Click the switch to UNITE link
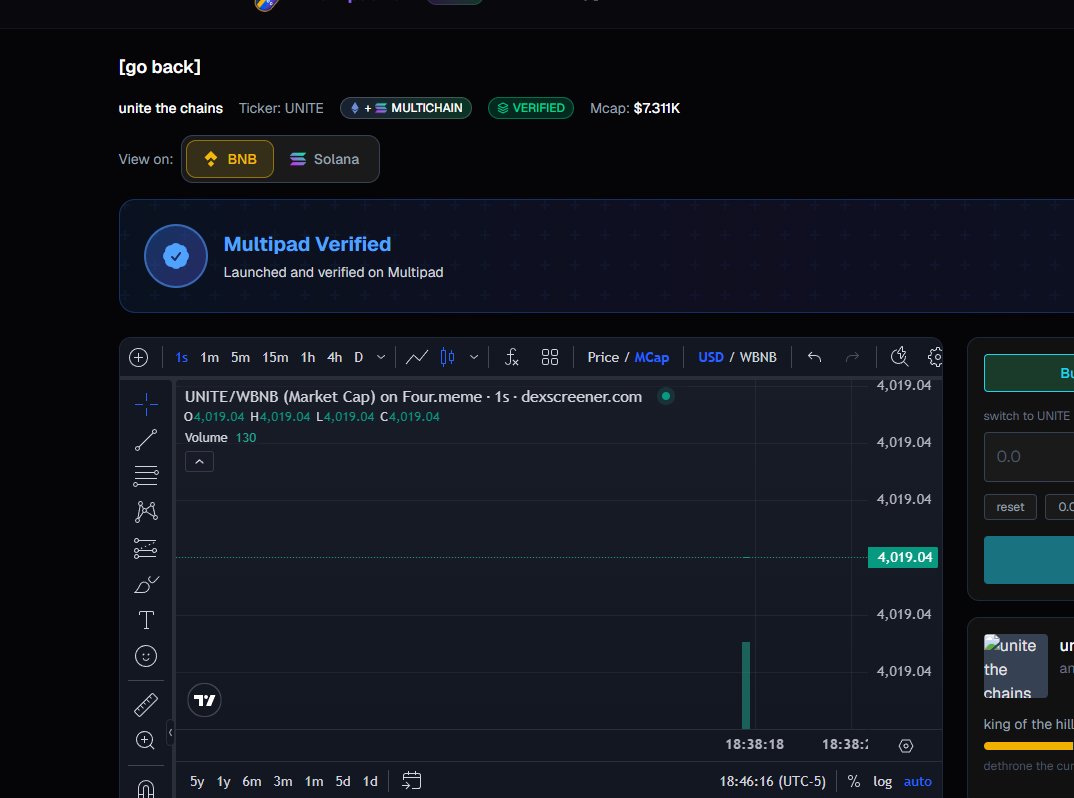The width and height of the screenshot is (1074, 798). tap(1026, 416)
